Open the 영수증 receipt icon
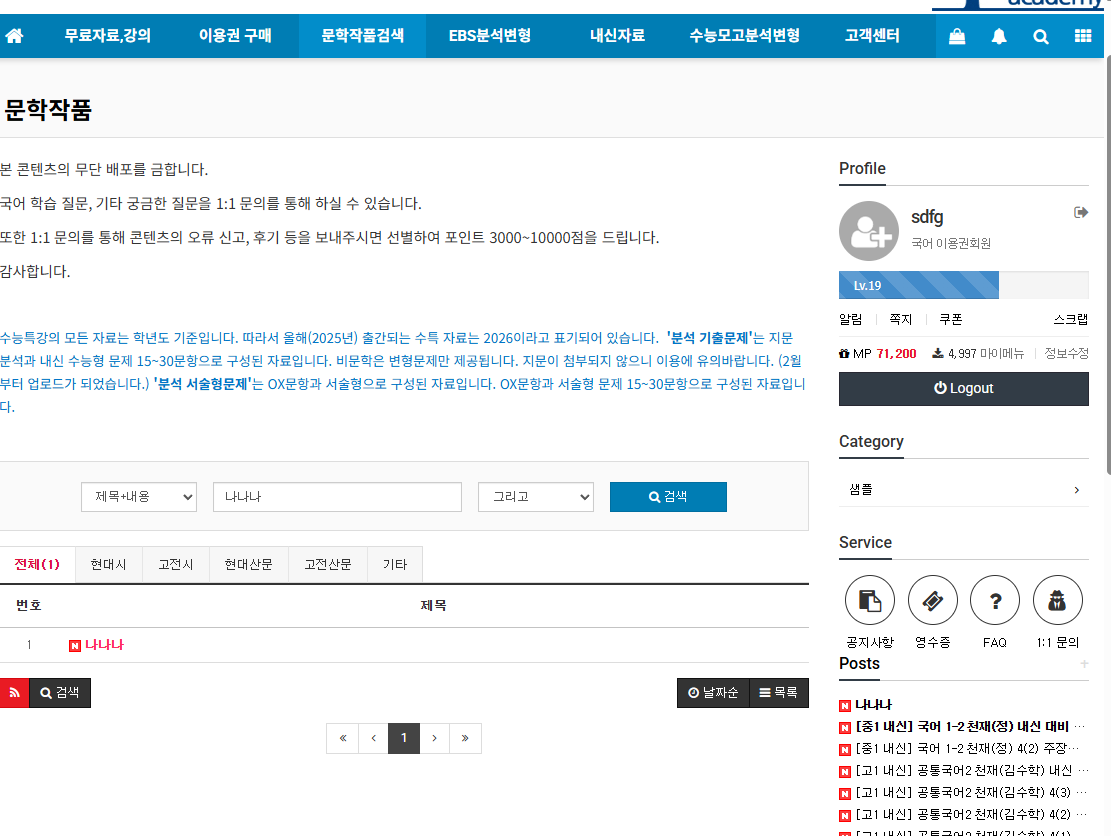Image resolution: width=1111 pixels, height=836 pixels. 932,600
